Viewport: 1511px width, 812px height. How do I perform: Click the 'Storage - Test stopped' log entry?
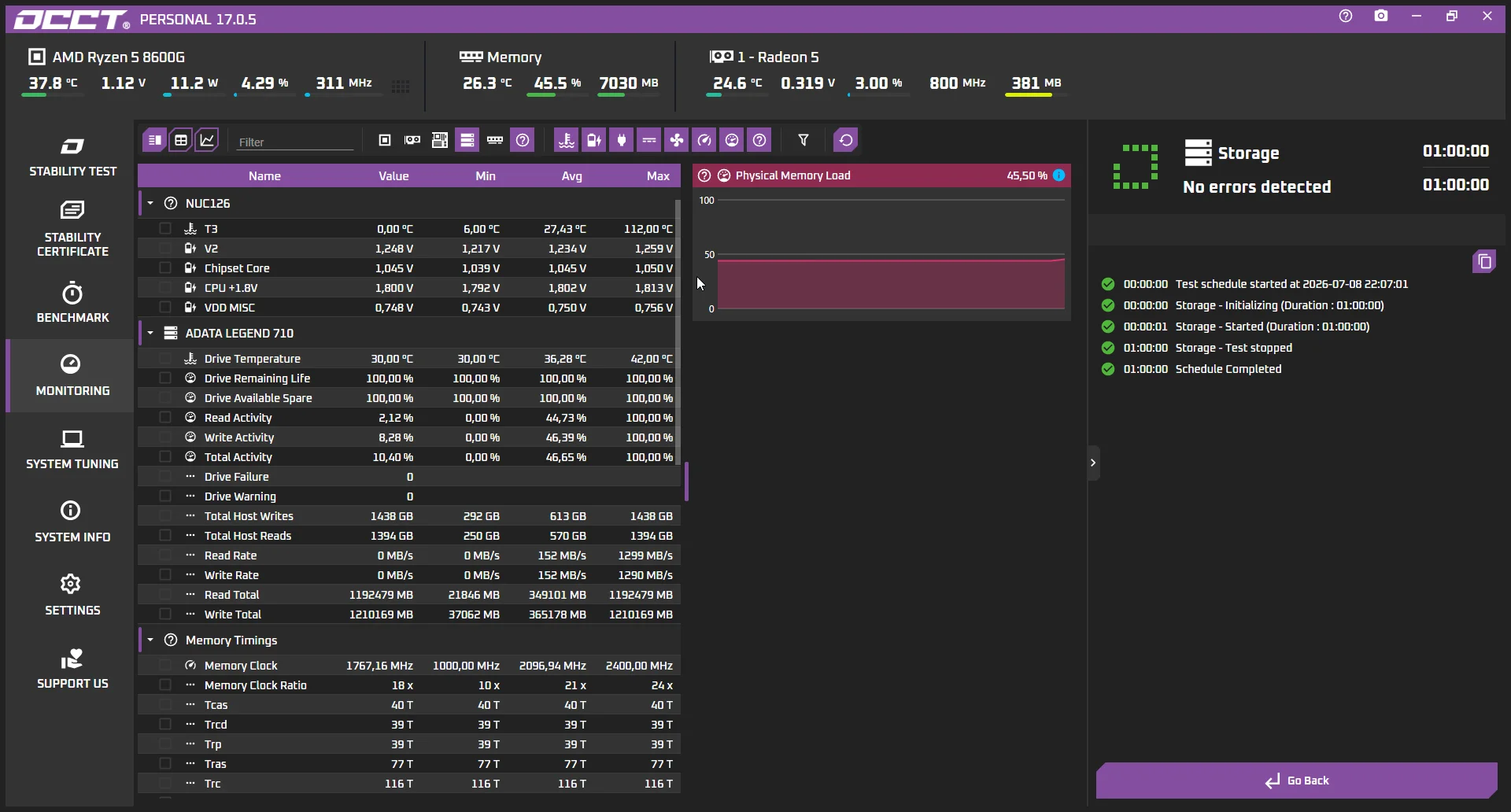pos(1233,348)
